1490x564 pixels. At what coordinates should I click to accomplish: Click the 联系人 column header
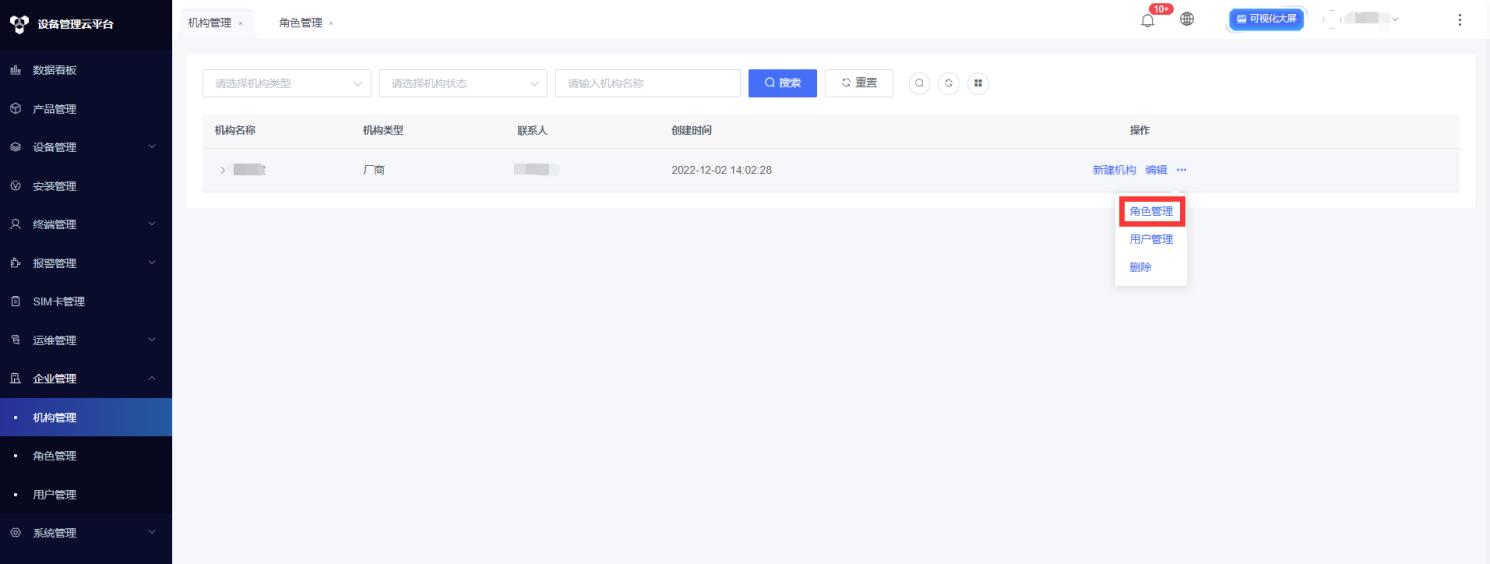532,131
